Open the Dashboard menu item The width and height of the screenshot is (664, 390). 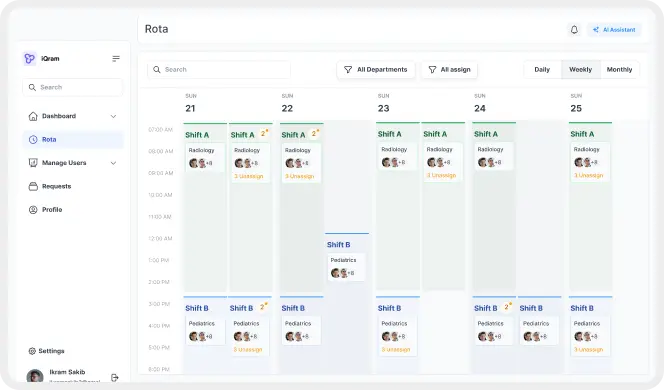72,116
